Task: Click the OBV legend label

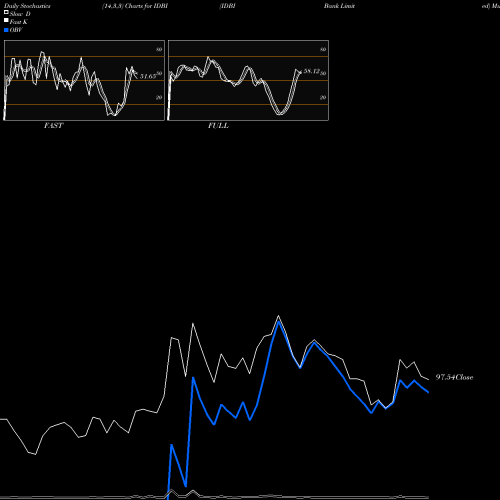Action: point(16,30)
